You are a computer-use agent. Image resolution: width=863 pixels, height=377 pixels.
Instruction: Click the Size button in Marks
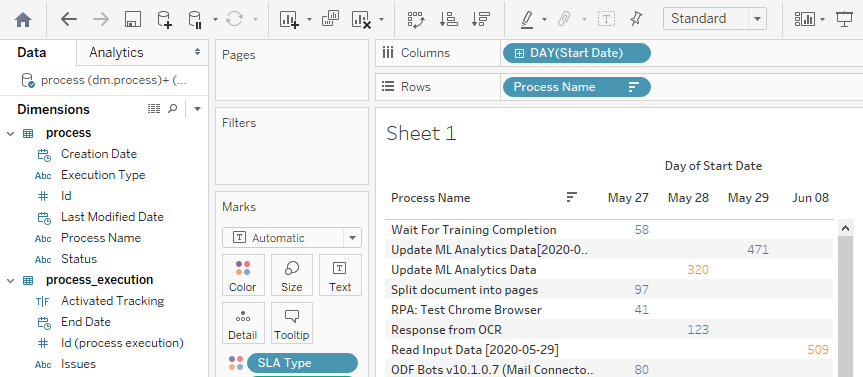click(x=291, y=276)
